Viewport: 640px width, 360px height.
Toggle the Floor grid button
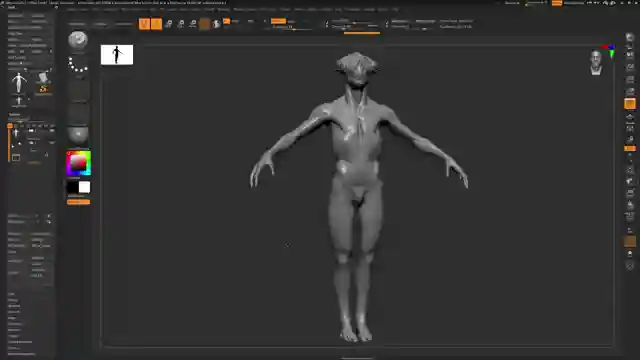(630, 117)
